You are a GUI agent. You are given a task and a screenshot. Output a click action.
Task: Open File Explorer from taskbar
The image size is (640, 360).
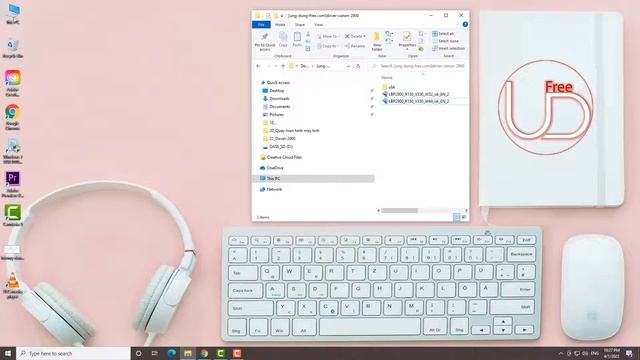(x=188, y=353)
